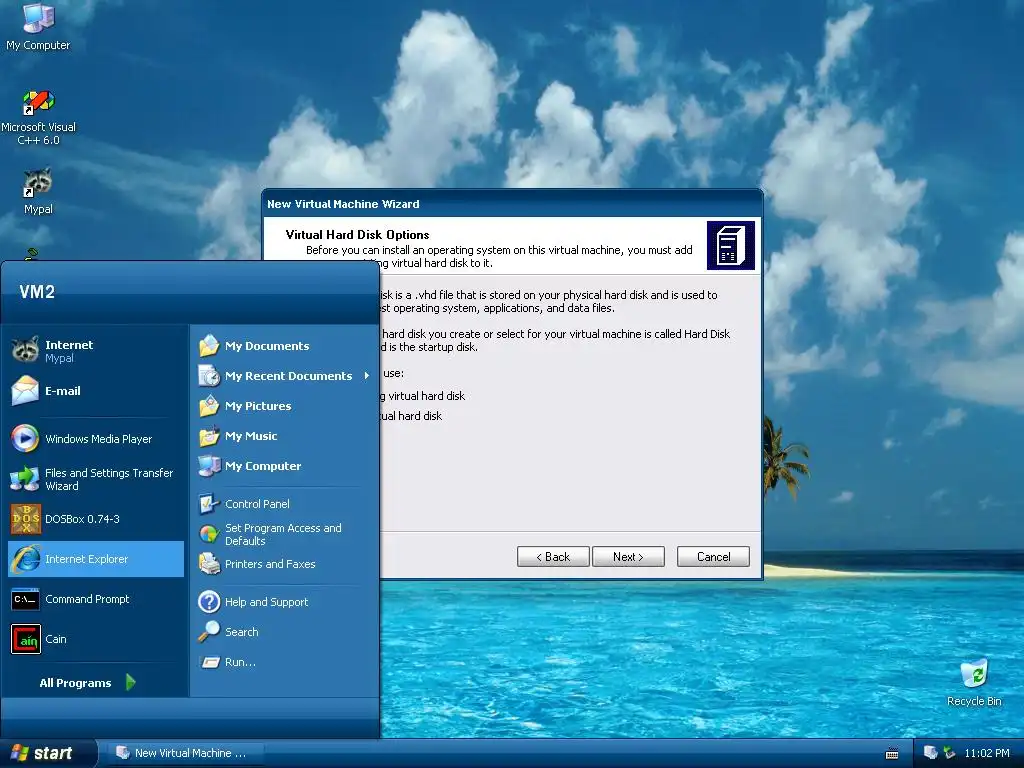
Task: Cancel the New Virtual Machine Wizard
Action: click(713, 556)
